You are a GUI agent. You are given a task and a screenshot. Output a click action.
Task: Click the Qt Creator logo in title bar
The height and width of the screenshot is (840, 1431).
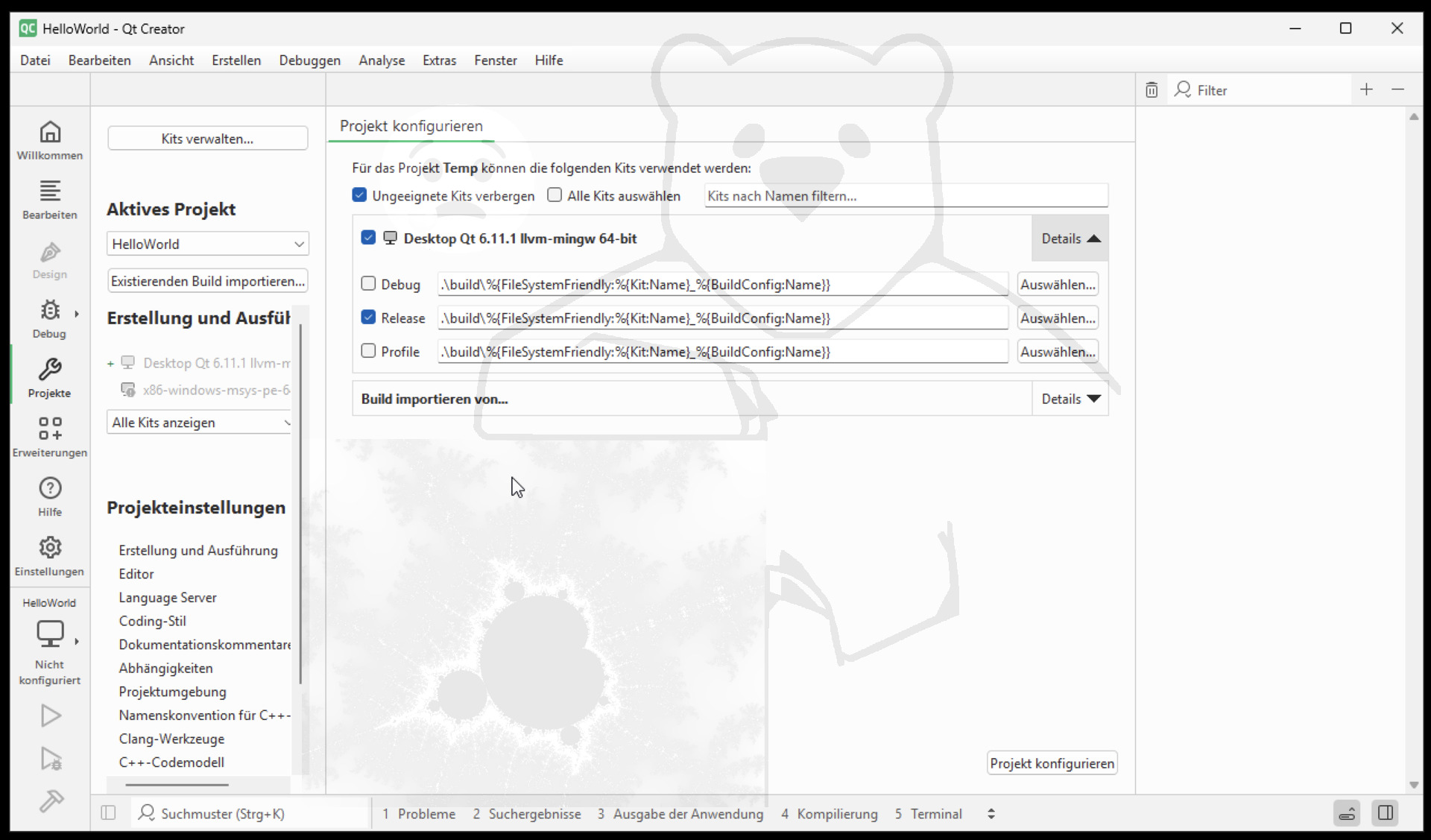pos(28,28)
